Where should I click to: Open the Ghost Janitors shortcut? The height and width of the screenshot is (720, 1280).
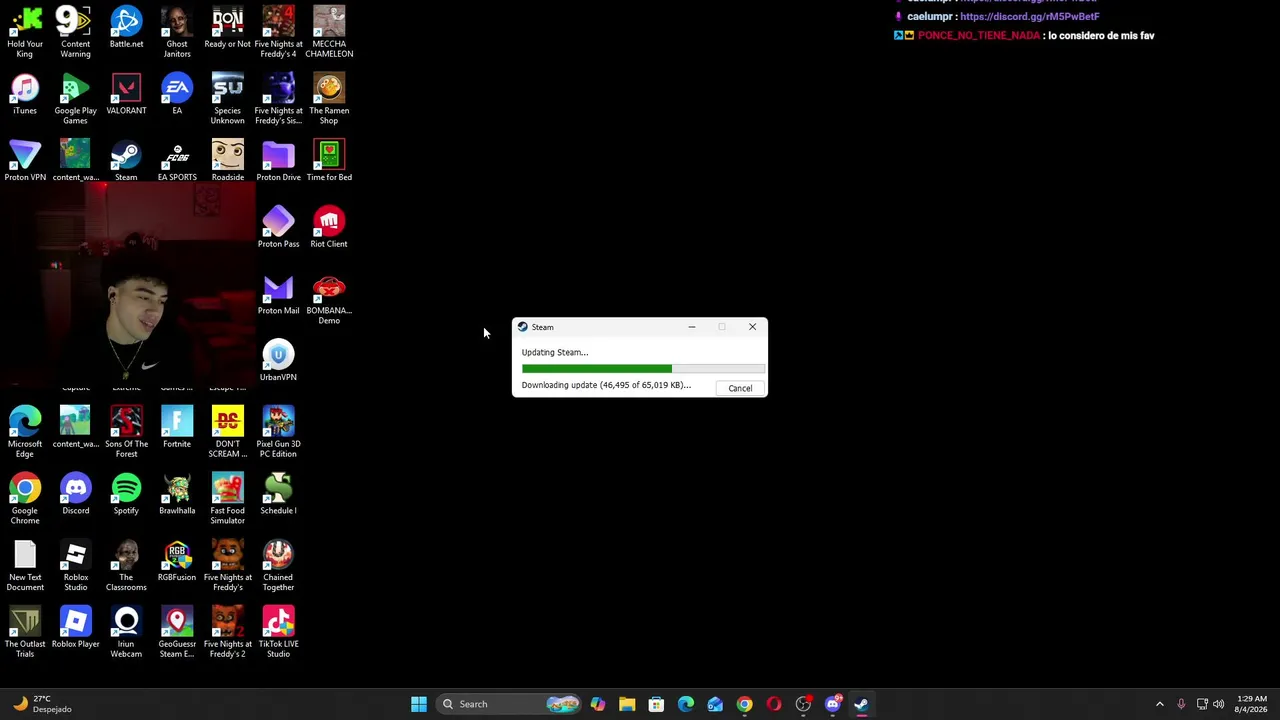point(177,32)
